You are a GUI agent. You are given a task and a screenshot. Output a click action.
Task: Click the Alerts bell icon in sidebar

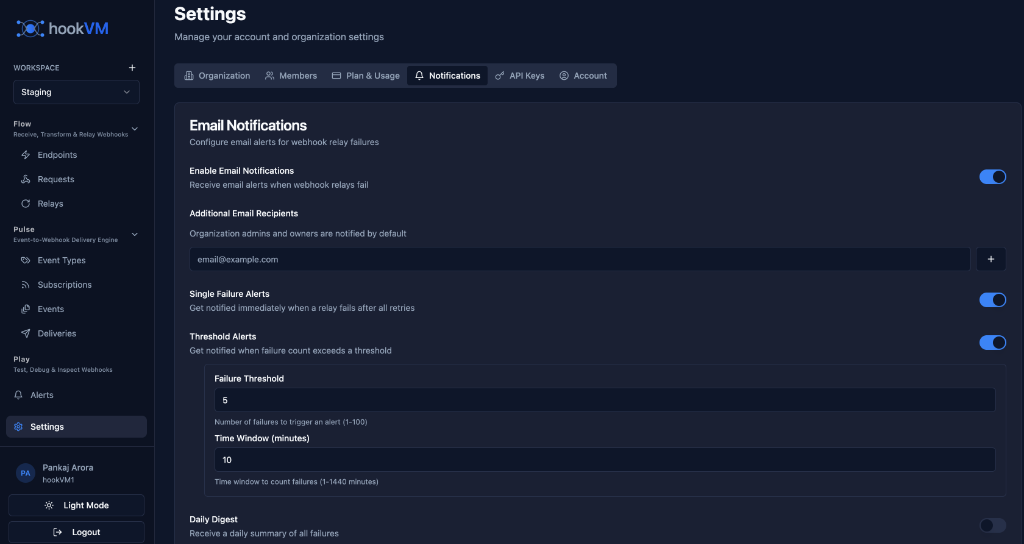click(x=18, y=395)
